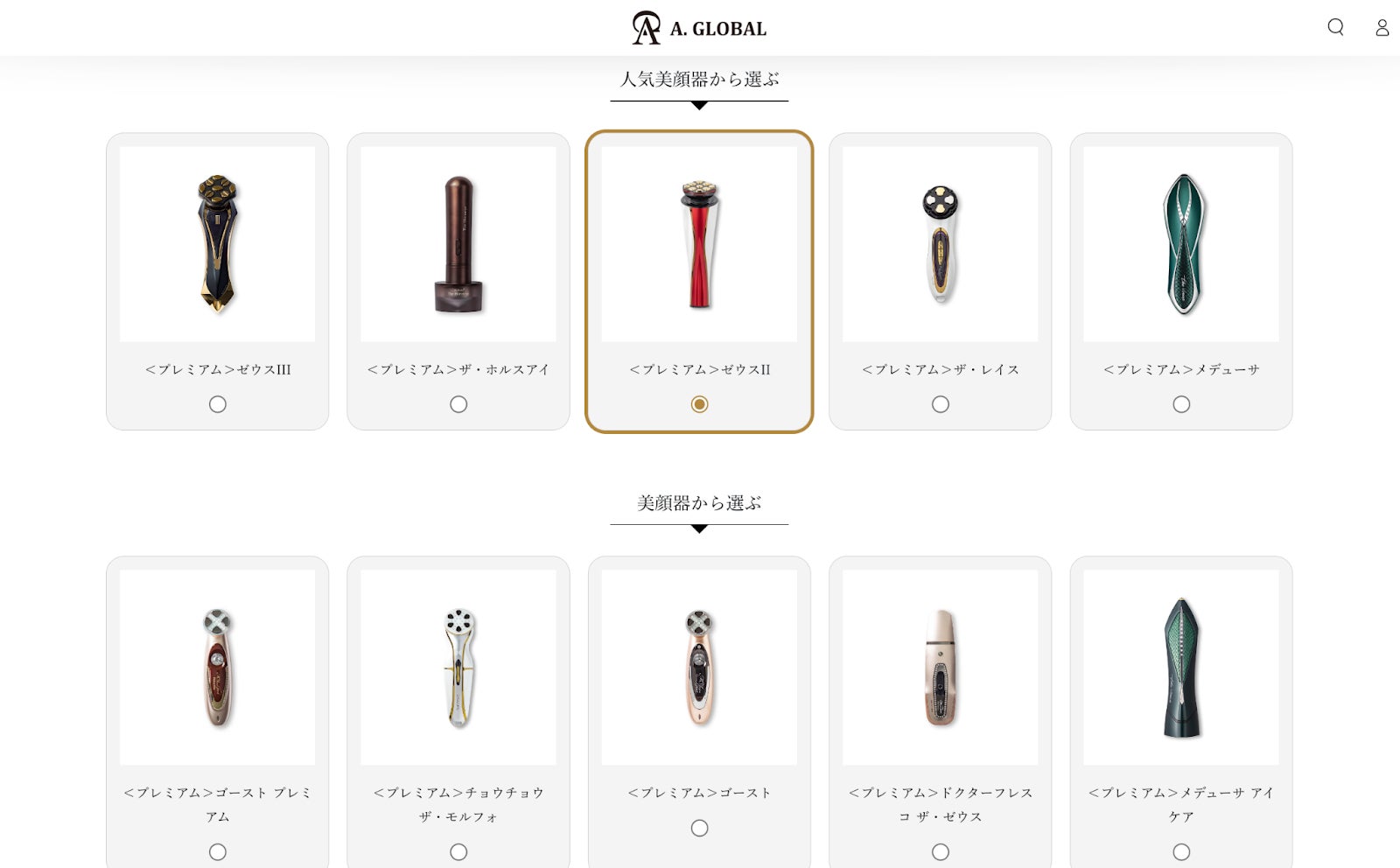
Task: Click the チョウチョウ ザ・モルフォ product image
Action: tap(458, 668)
